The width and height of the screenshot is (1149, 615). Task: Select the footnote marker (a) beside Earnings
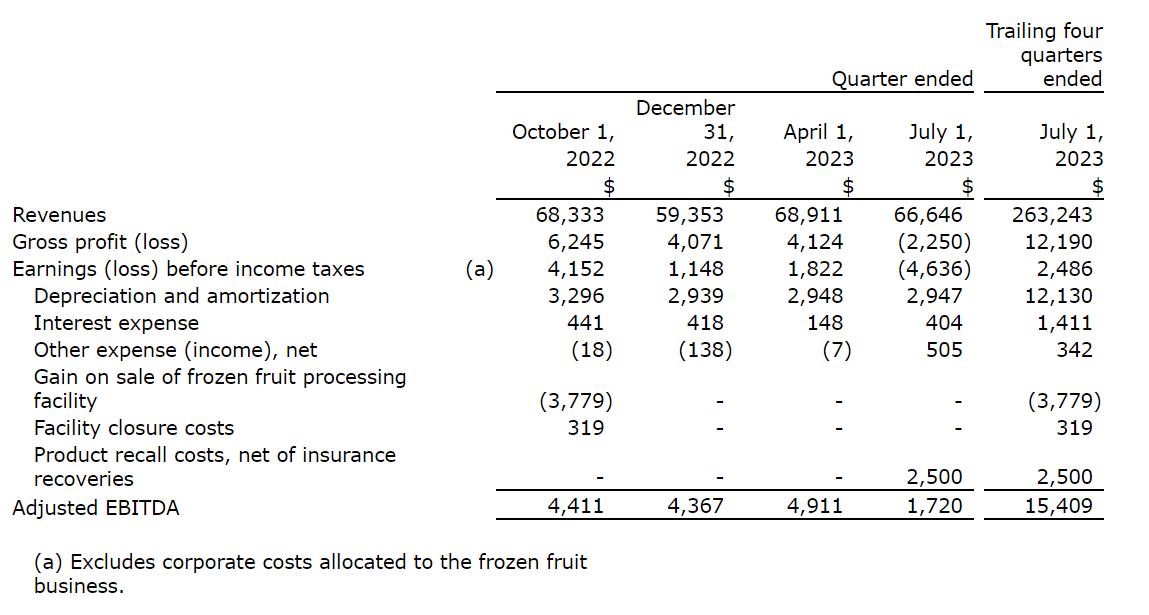pos(480,269)
